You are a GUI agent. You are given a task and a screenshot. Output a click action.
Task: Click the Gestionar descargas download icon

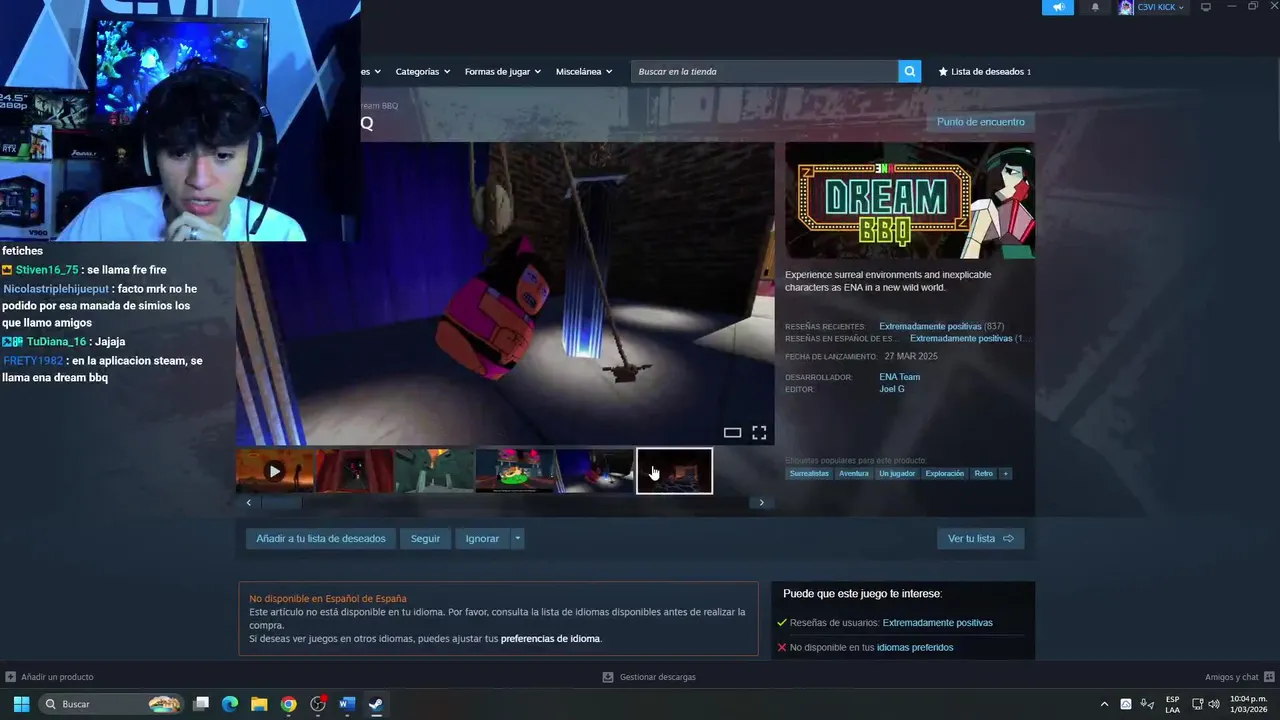click(608, 677)
